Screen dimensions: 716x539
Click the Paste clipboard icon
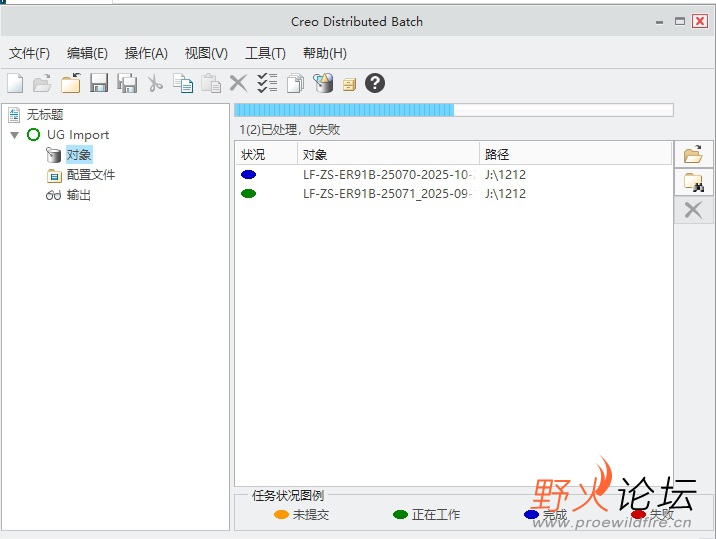pos(211,84)
